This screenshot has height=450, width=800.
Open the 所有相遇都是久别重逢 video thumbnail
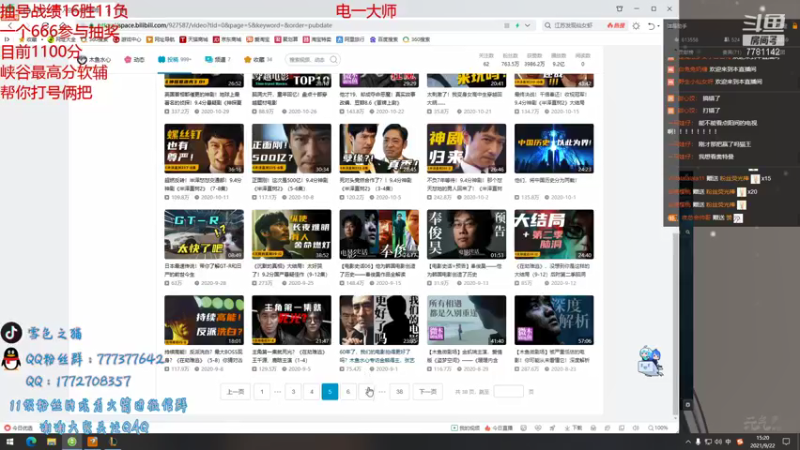[466, 320]
